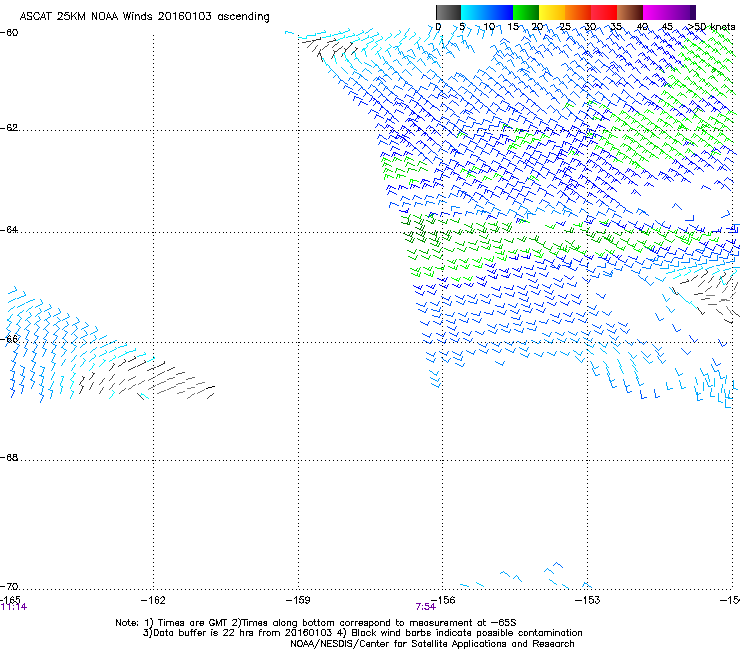Click the longitude label -162

[153, 600]
